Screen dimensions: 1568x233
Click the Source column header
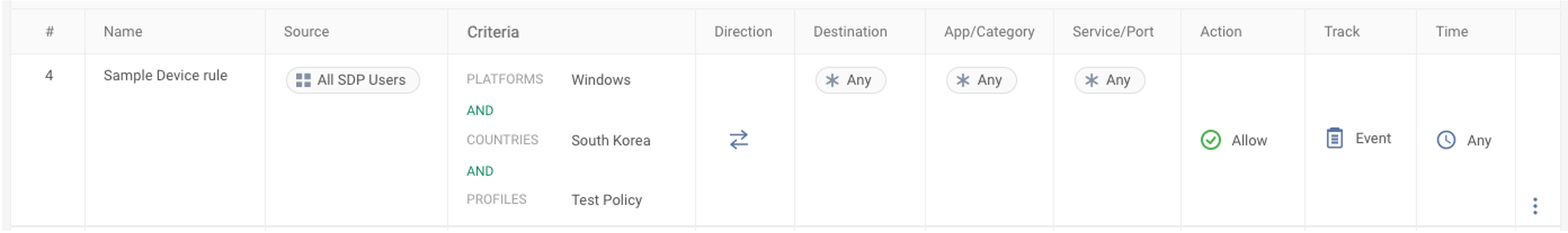point(306,32)
